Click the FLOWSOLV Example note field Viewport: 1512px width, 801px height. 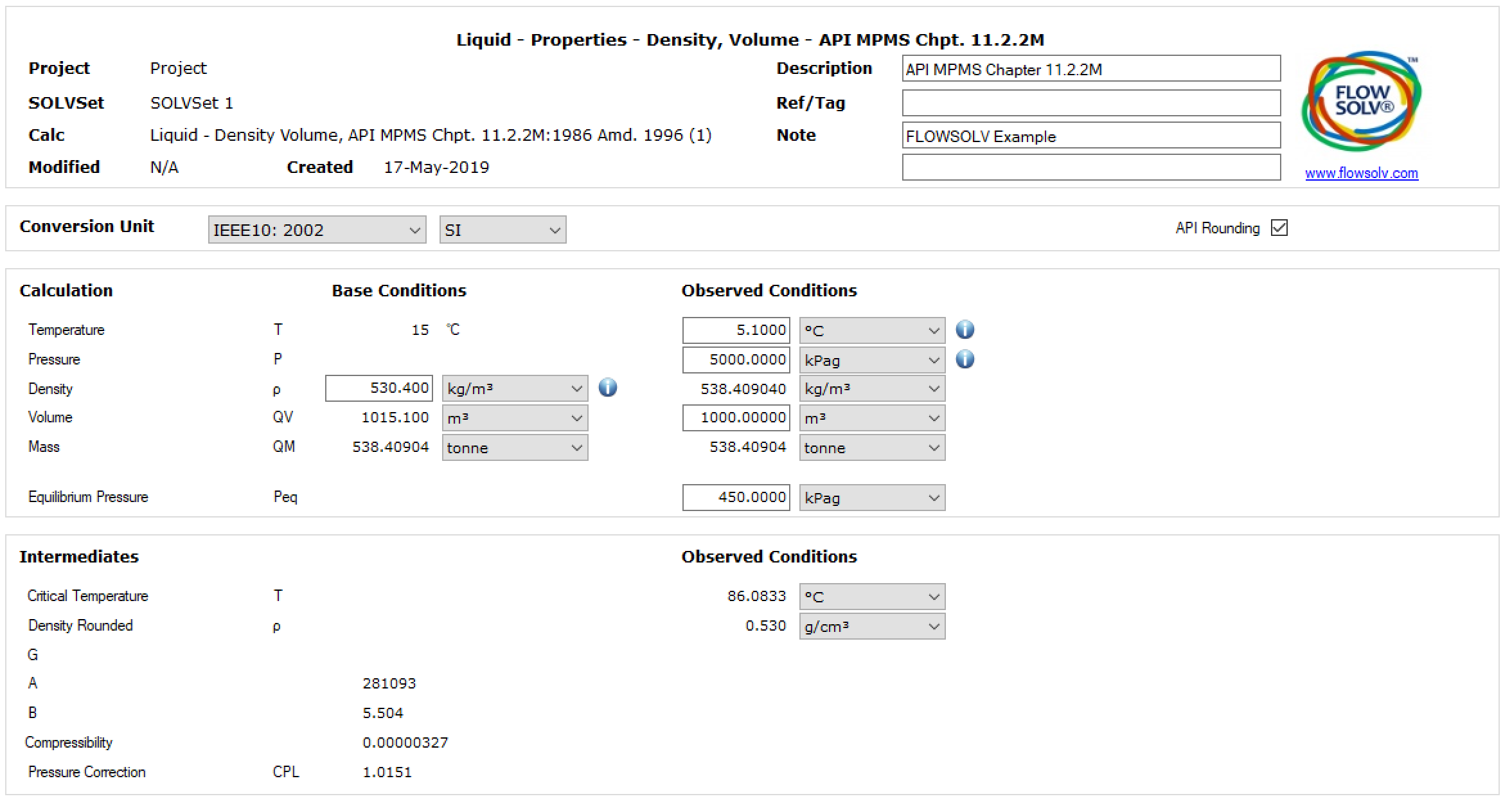(1090, 136)
